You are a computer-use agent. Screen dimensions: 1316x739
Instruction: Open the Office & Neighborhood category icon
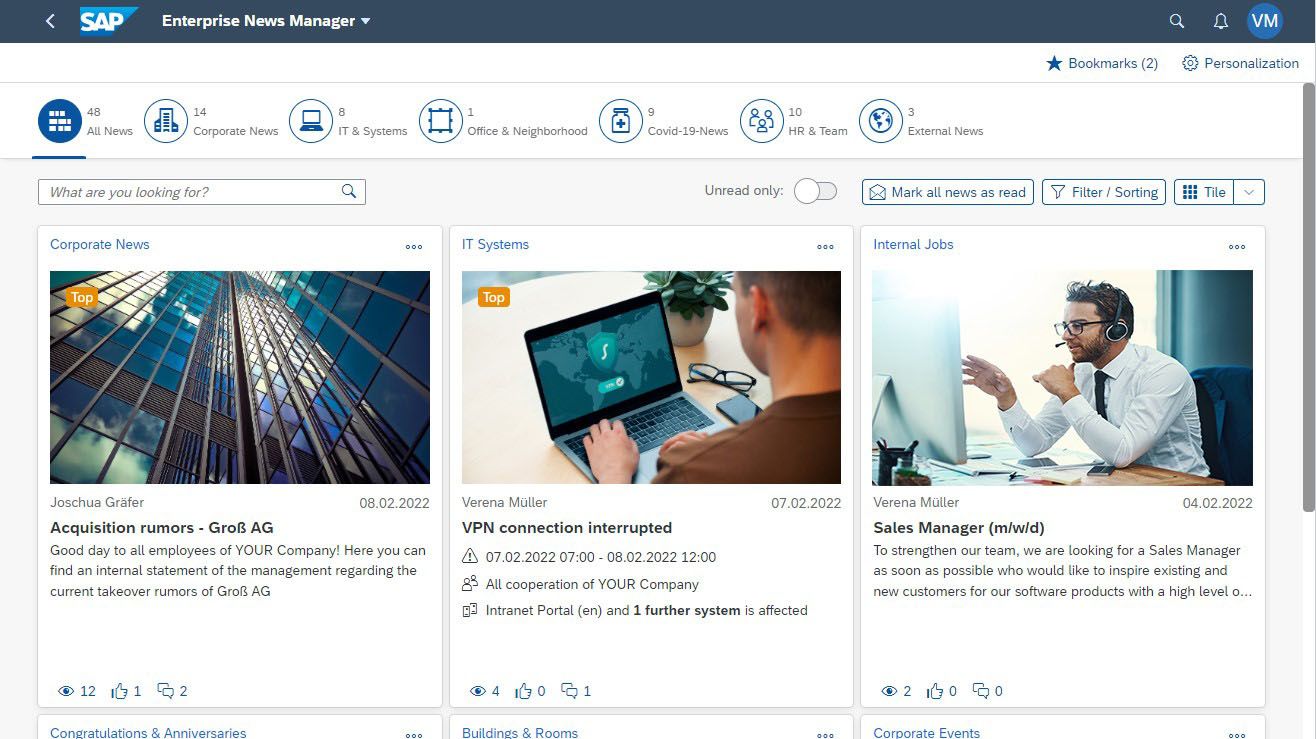[440, 121]
